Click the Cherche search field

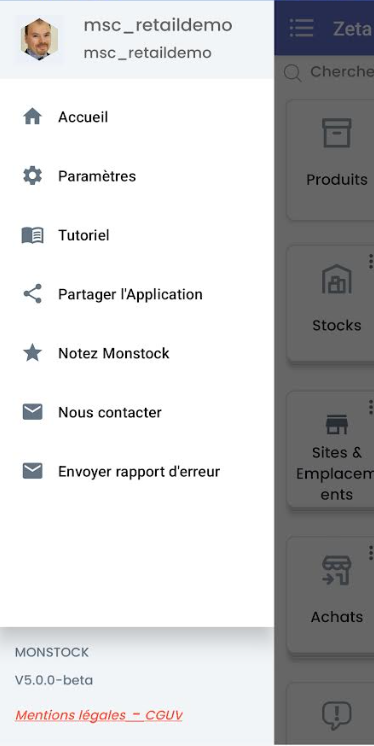pos(329,72)
